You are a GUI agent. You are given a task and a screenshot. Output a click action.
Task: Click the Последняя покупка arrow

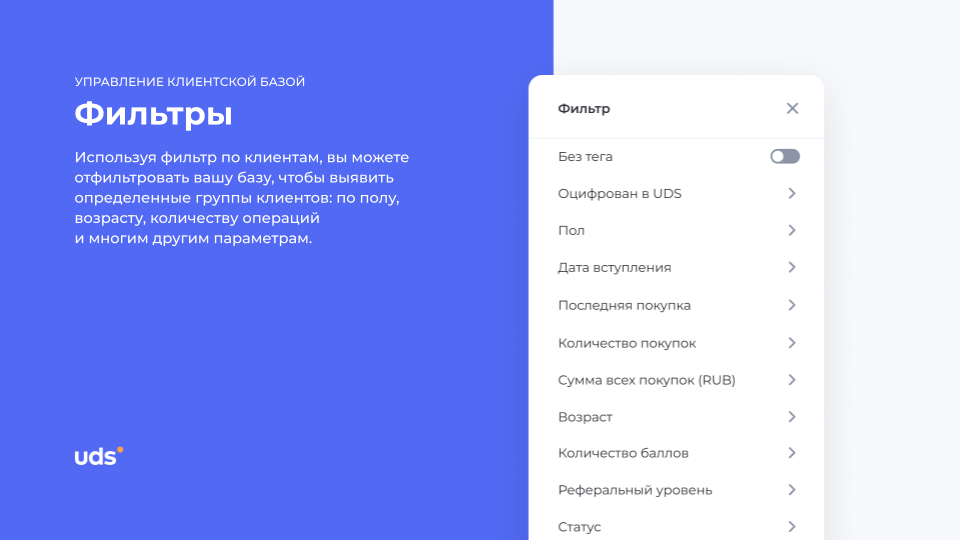point(791,305)
